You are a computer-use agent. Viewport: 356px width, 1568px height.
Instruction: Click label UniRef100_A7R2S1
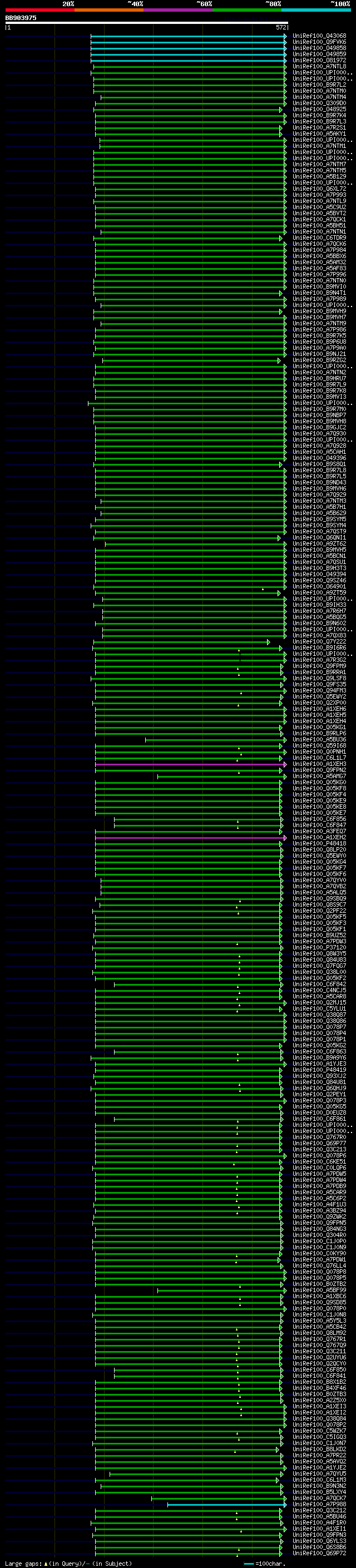point(319,128)
